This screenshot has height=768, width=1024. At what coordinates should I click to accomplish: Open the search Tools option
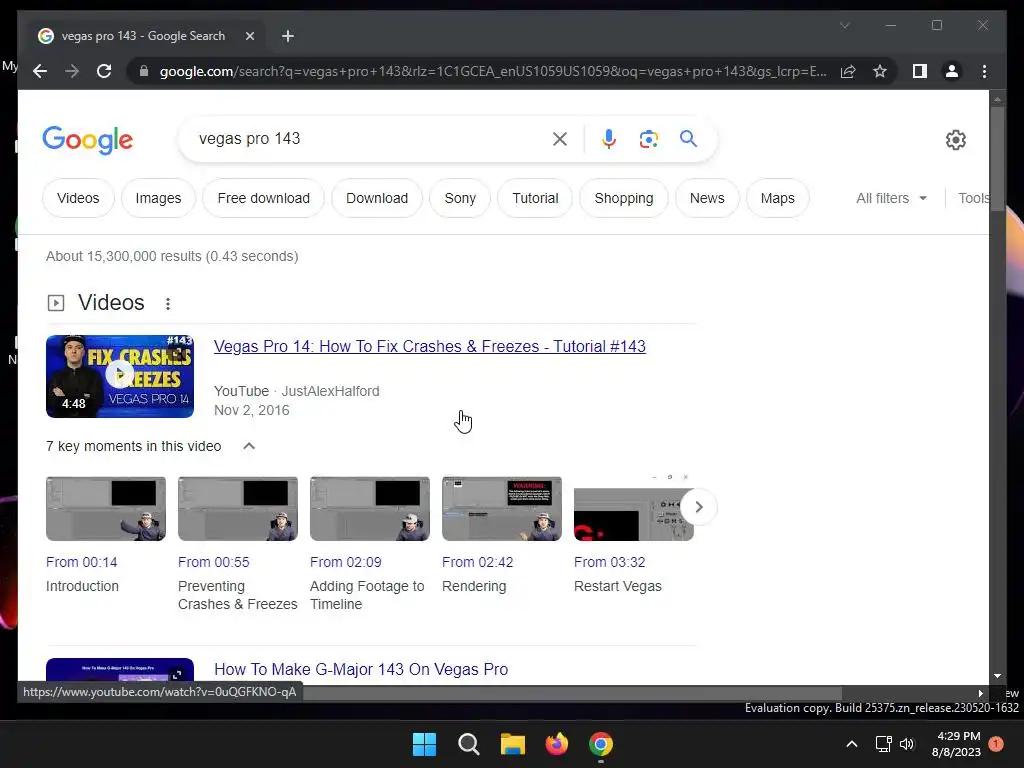click(x=973, y=198)
